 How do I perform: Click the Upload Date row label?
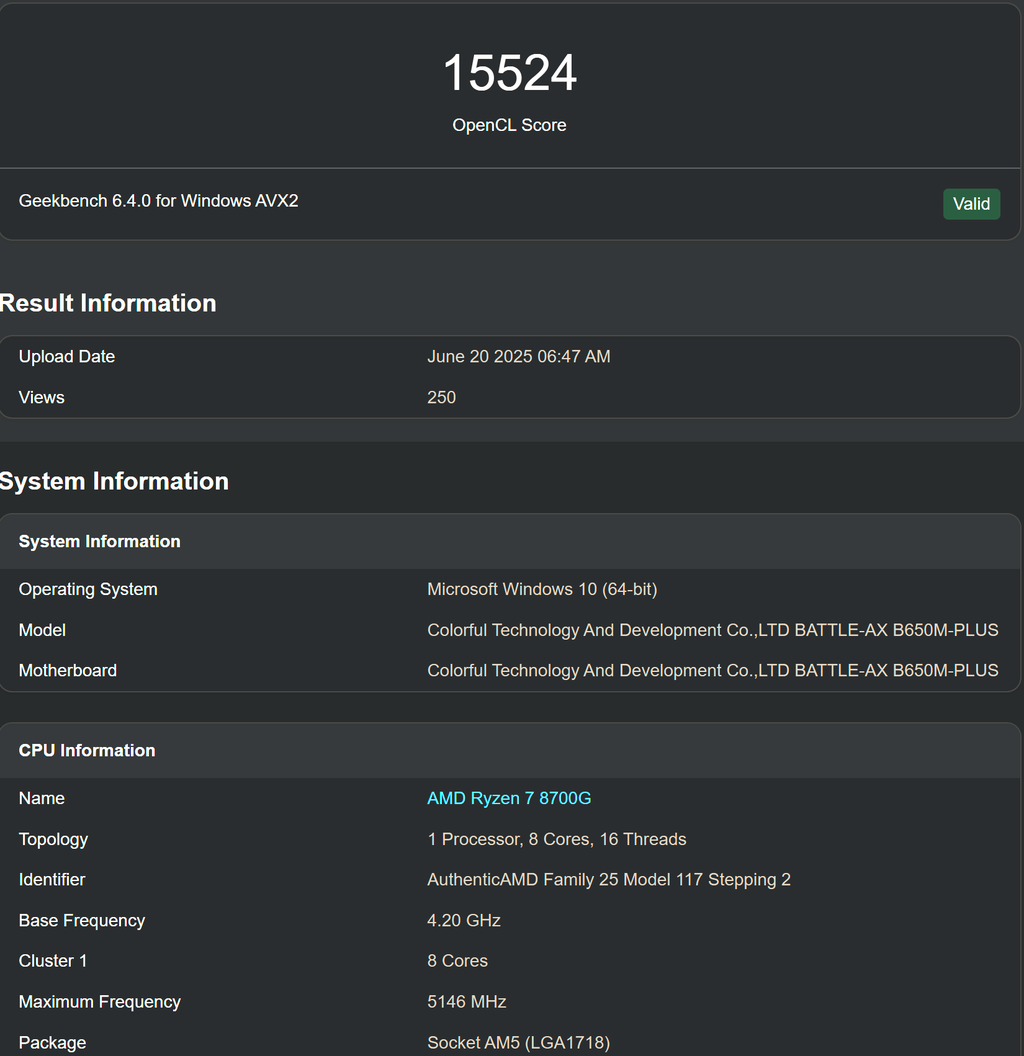click(67, 357)
